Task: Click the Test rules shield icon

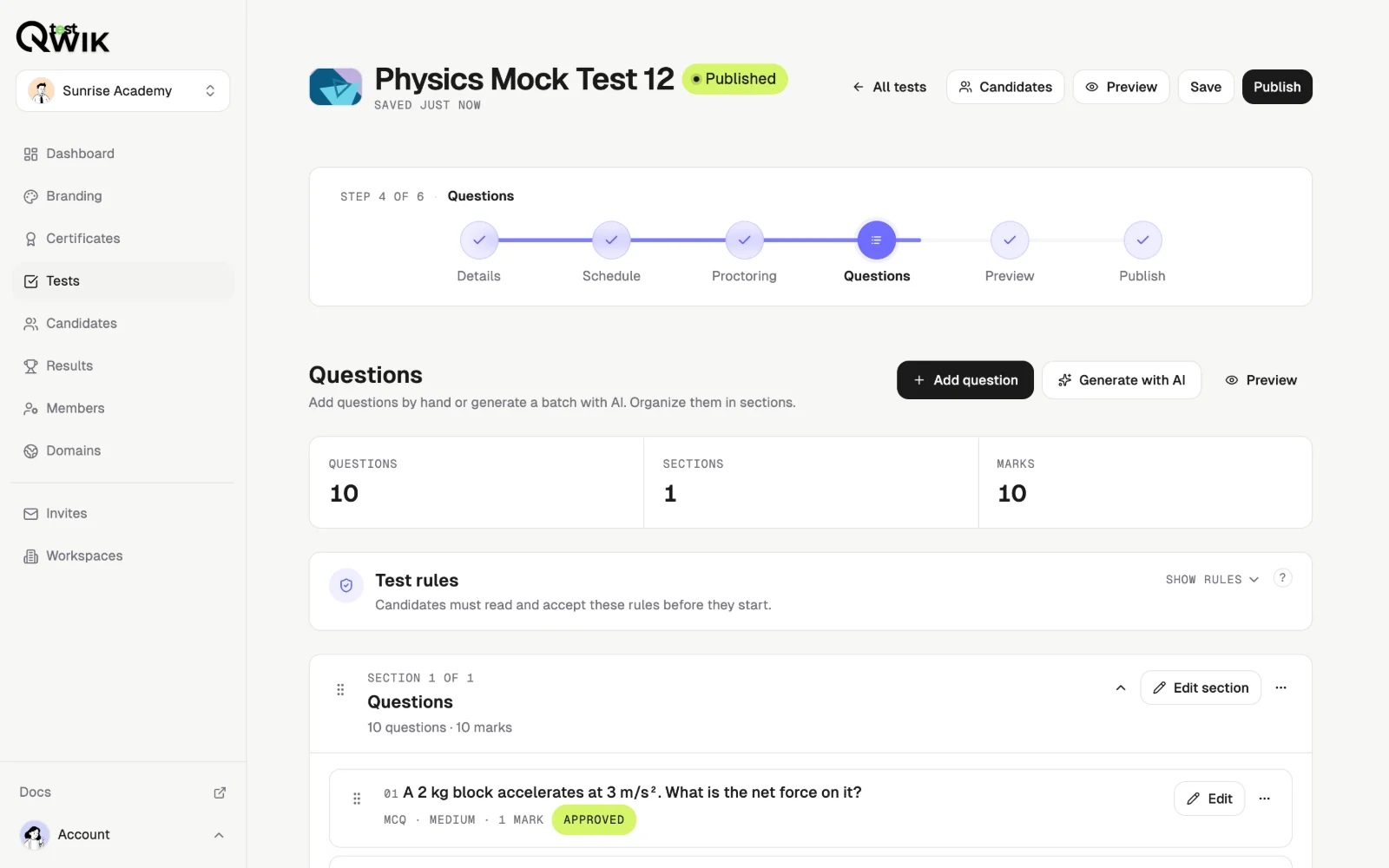Action: 346,586
